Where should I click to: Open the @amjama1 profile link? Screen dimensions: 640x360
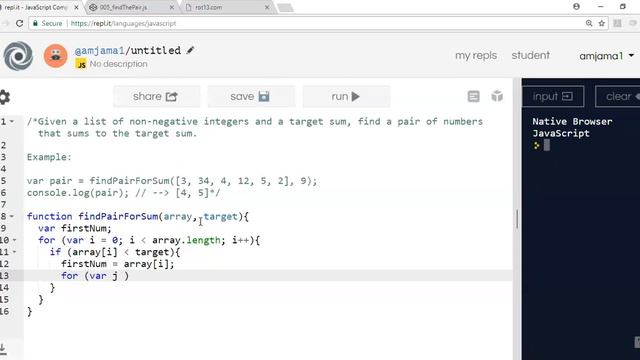[100, 50]
